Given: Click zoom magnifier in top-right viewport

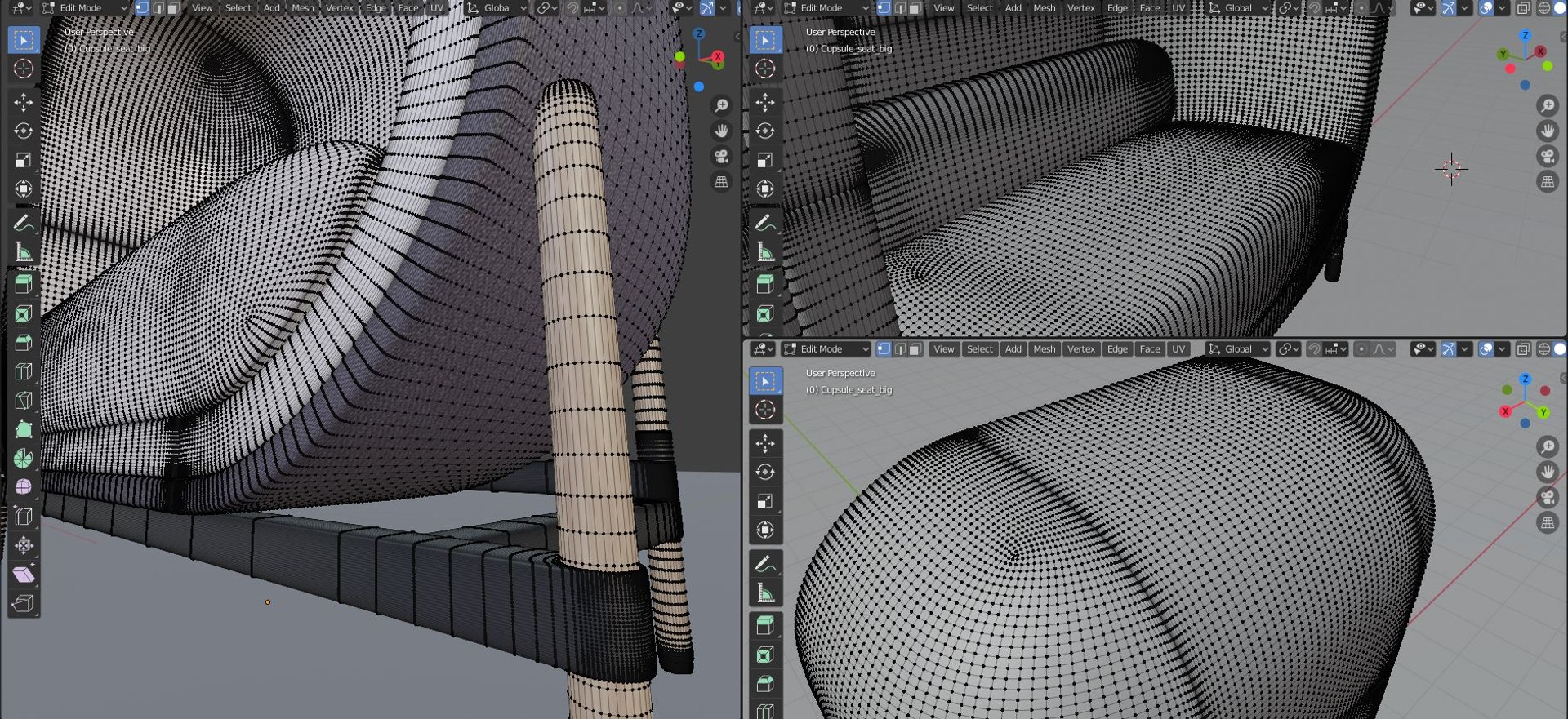Looking at the screenshot, I should tap(1548, 105).
